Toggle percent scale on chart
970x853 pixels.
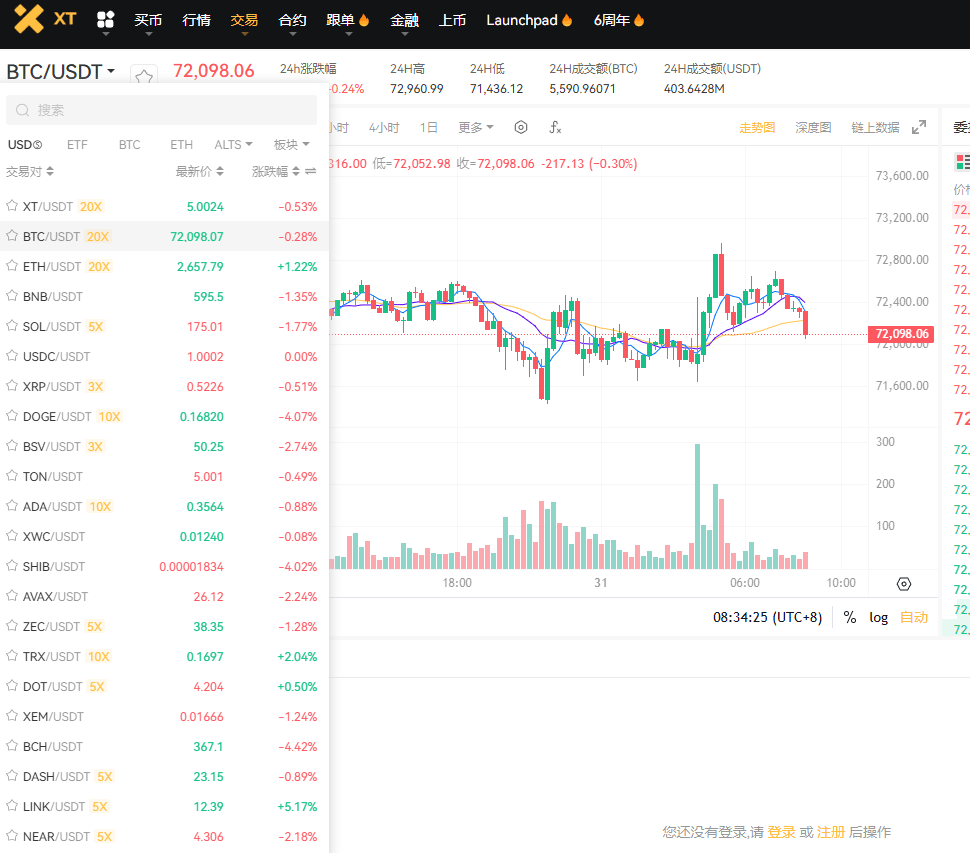click(849, 617)
